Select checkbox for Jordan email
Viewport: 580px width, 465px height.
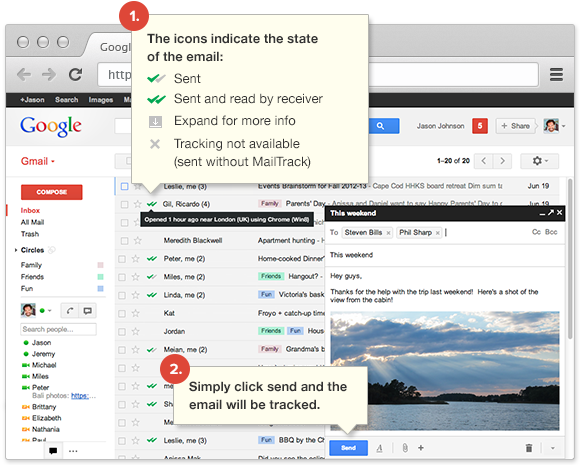coord(122,331)
